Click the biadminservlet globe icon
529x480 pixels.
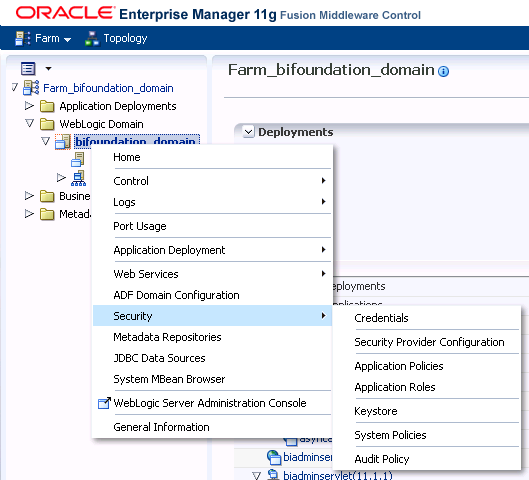click(274, 457)
